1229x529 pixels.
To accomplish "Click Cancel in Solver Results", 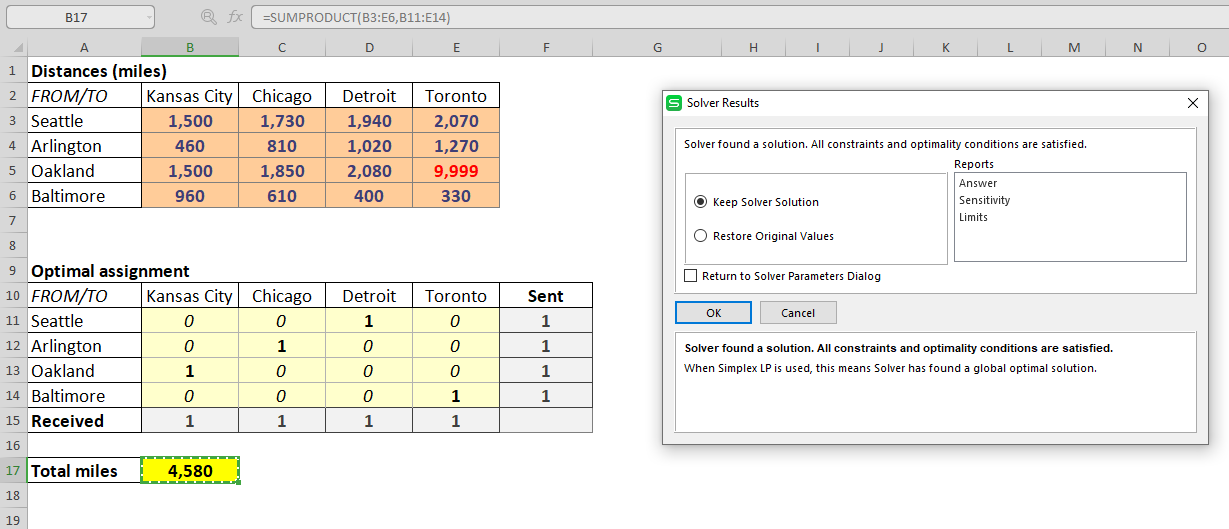I will [x=797, y=313].
